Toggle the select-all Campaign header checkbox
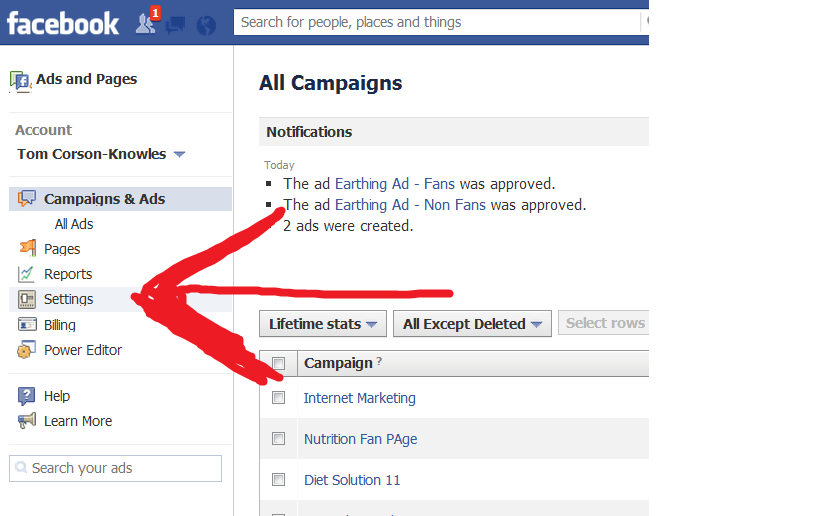 coord(279,363)
